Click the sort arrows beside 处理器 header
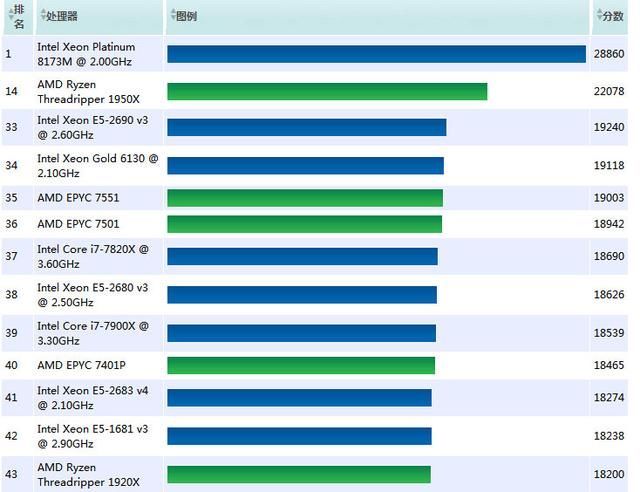640x492 pixels. pos(42,16)
